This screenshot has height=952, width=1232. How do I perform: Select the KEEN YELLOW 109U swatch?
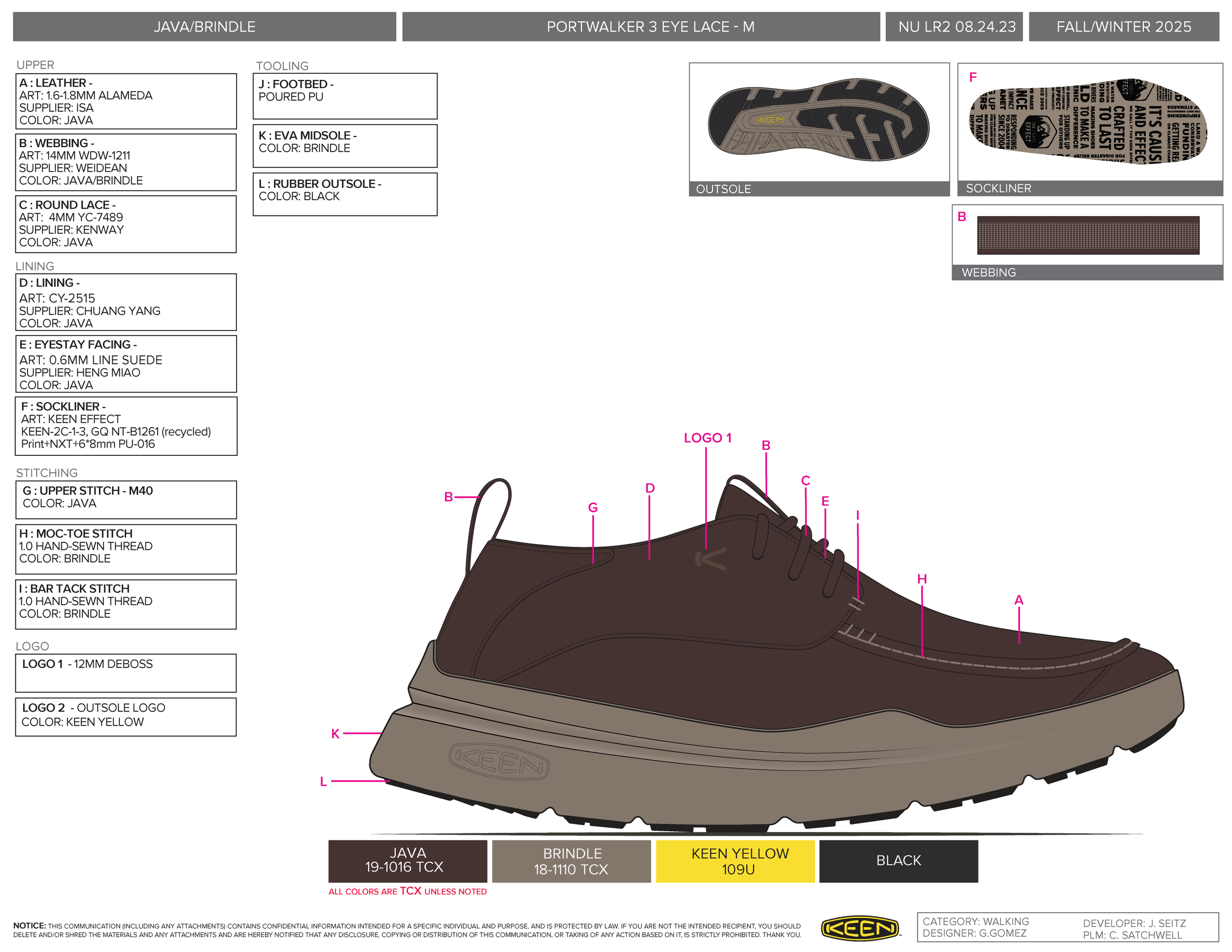coord(735,861)
